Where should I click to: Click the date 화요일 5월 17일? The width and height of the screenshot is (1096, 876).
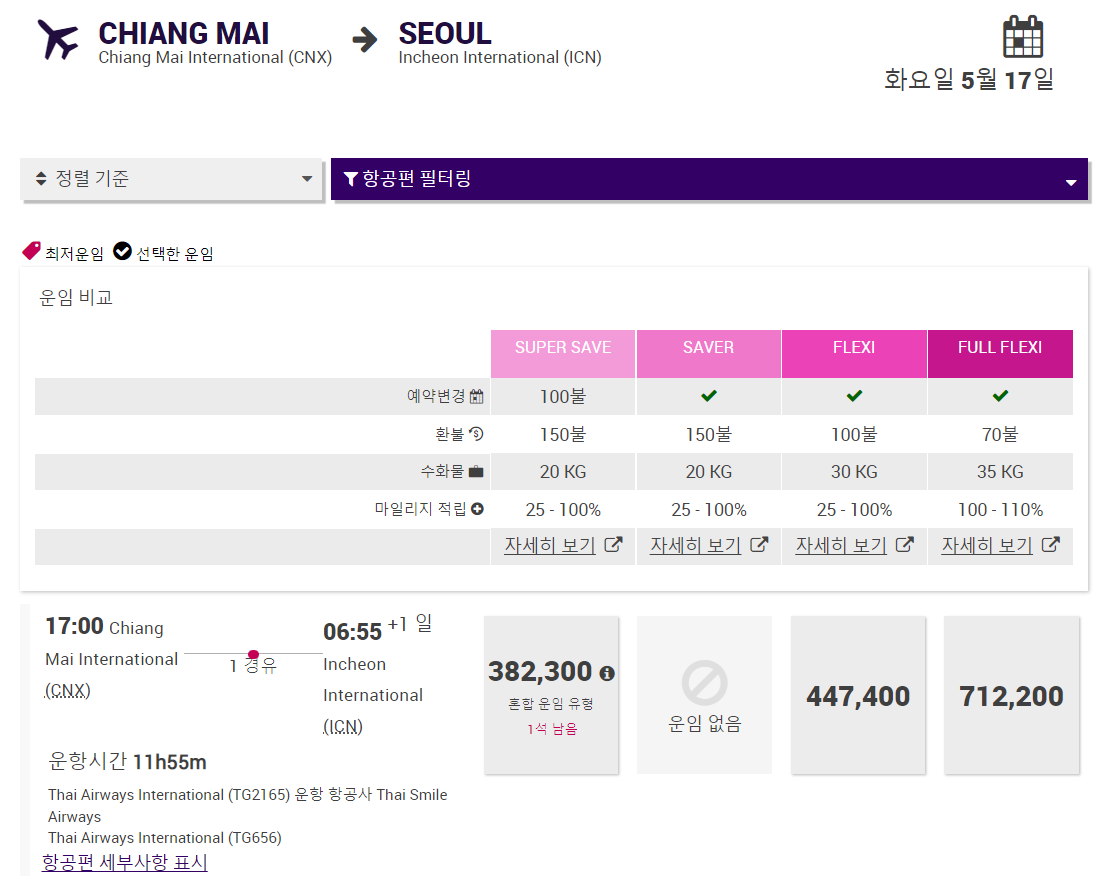coord(969,80)
